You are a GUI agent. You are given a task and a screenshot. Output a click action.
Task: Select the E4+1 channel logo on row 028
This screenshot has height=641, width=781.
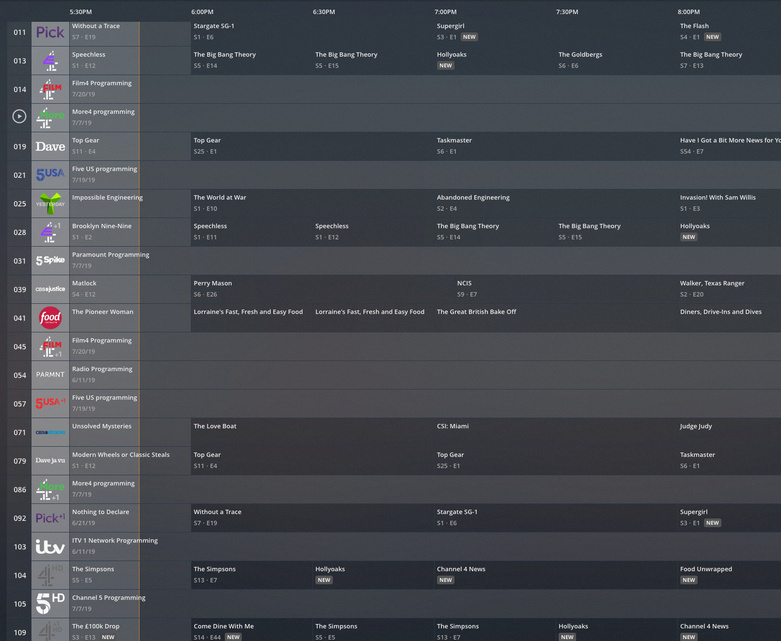click(50, 233)
